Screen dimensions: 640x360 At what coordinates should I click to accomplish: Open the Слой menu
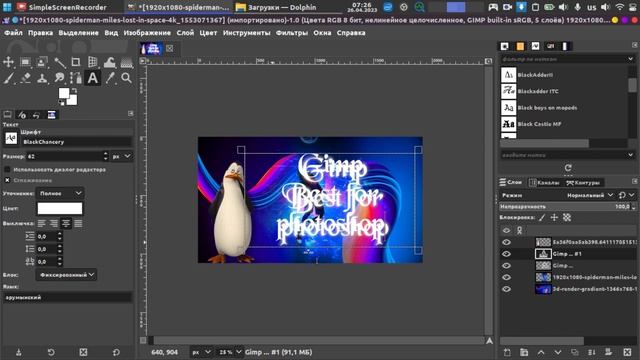(x=185, y=33)
